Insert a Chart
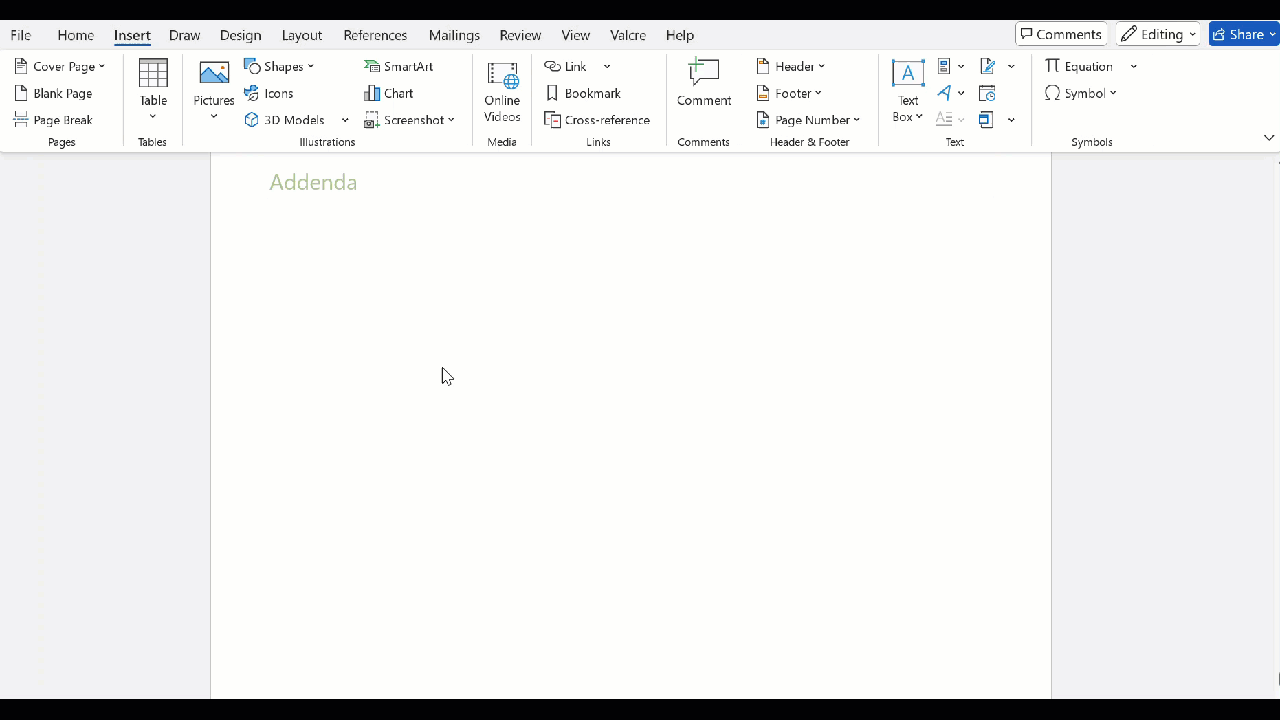The width and height of the screenshot is (1280, 720). pyautogui.click(x=389, y=93)
